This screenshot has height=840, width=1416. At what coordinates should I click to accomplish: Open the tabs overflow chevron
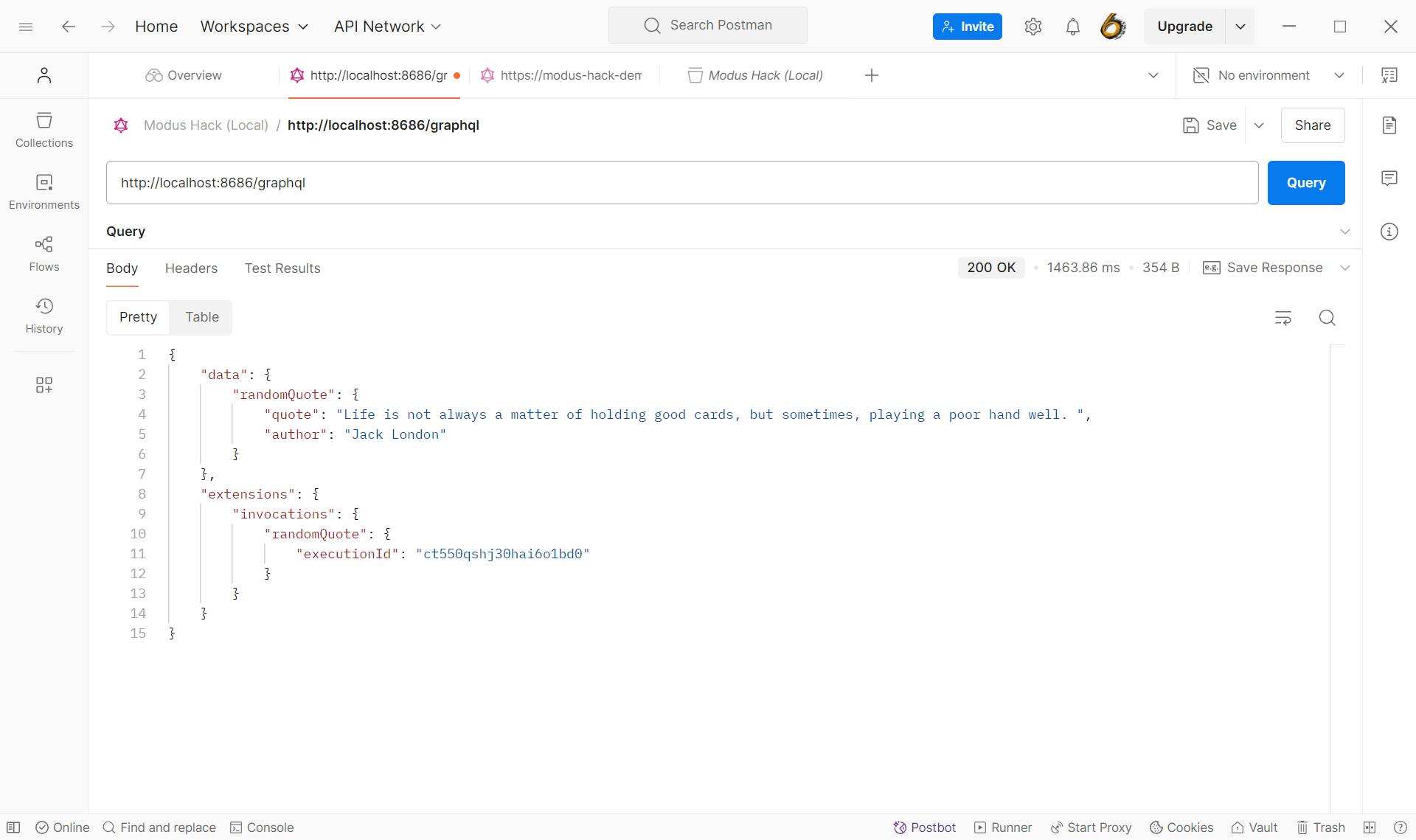[x=1153, y=75]
